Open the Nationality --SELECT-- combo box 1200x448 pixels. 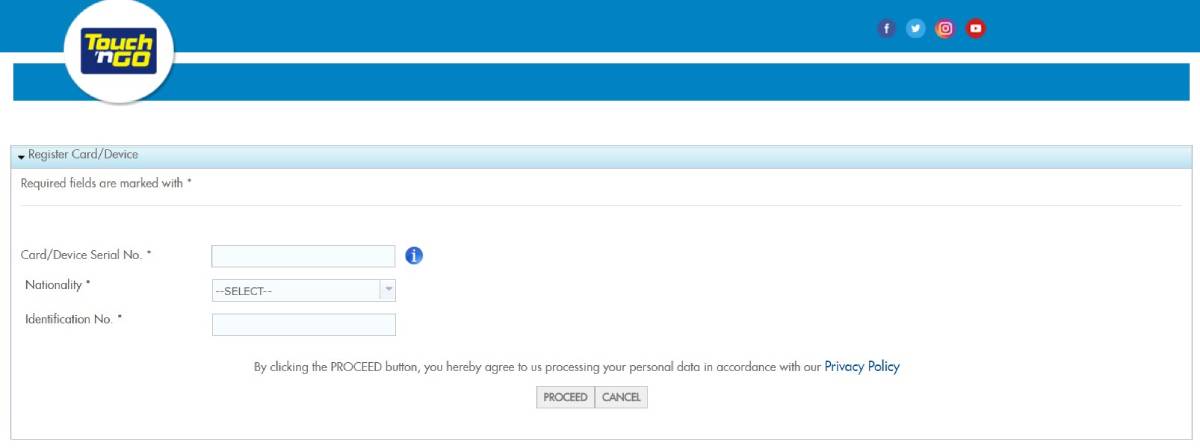point(295,291)
